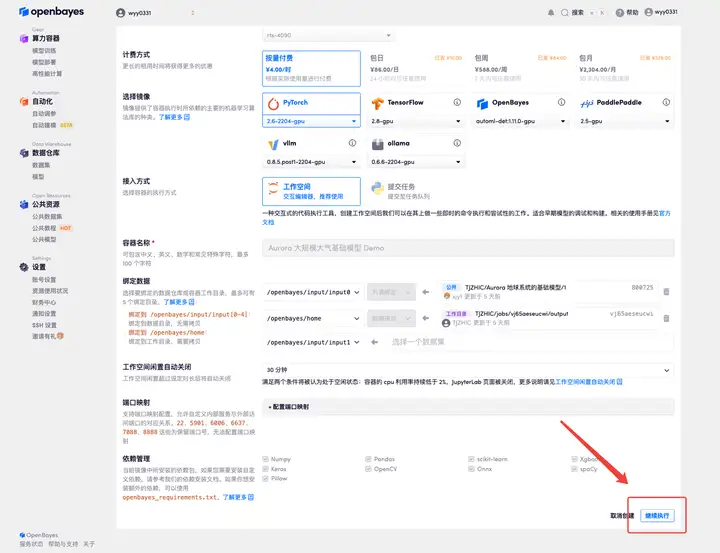Click the 数据仓库 sidebar icon

(24, 152)
